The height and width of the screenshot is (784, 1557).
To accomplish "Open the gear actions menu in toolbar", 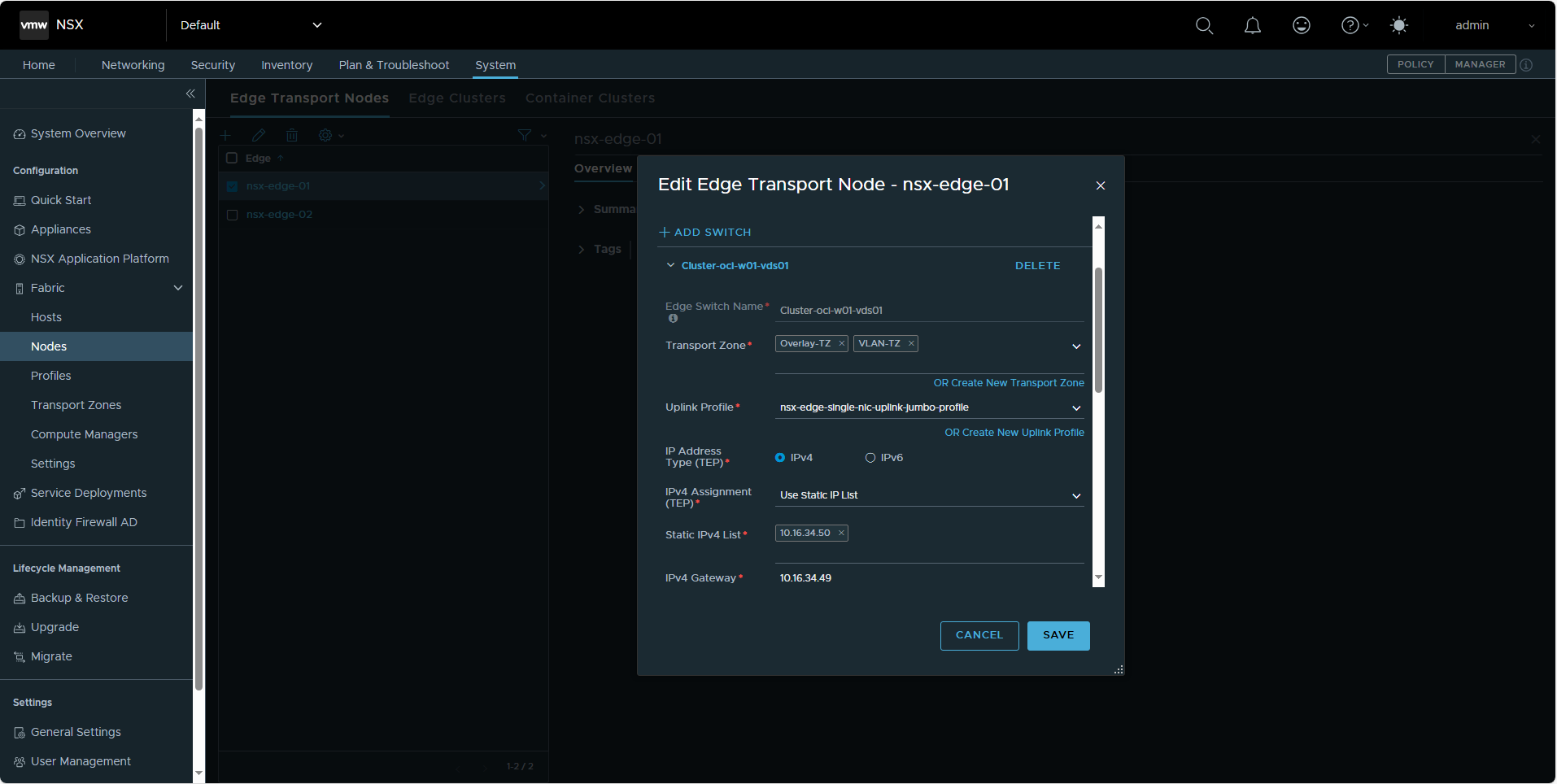I will (331, 135).
